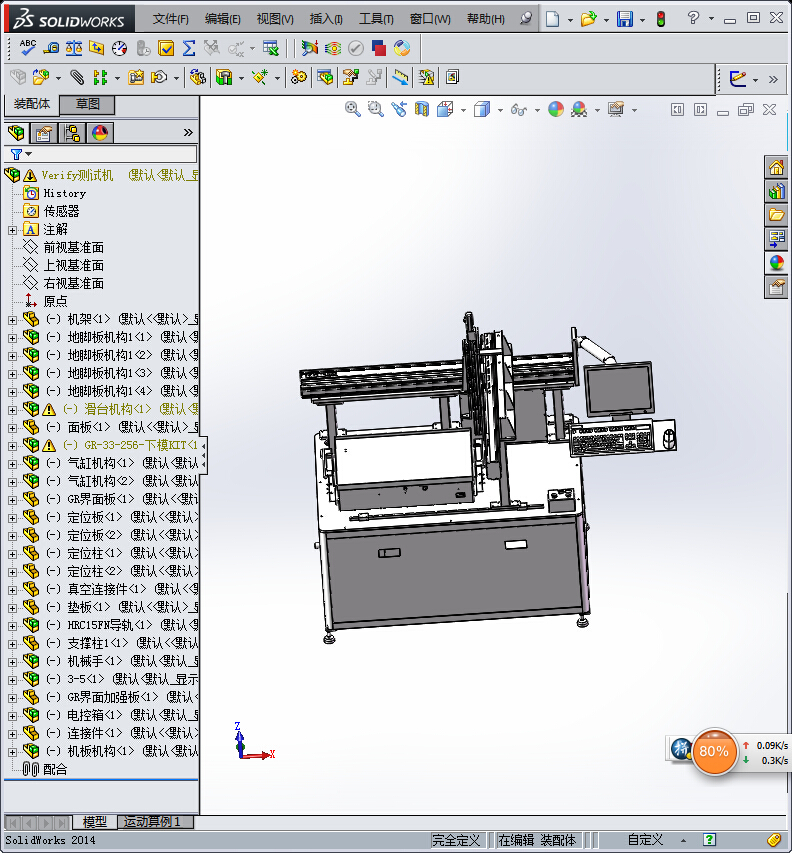Open the 工具(T) menu

(x=376, y=19)
